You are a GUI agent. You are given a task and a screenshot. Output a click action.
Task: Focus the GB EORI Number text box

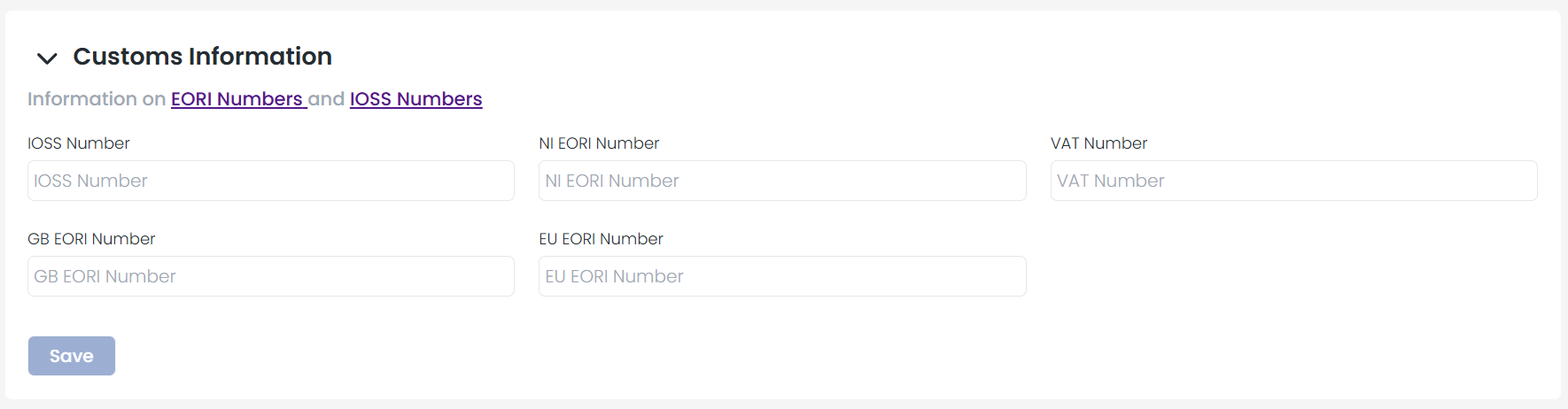pos(270,276)
